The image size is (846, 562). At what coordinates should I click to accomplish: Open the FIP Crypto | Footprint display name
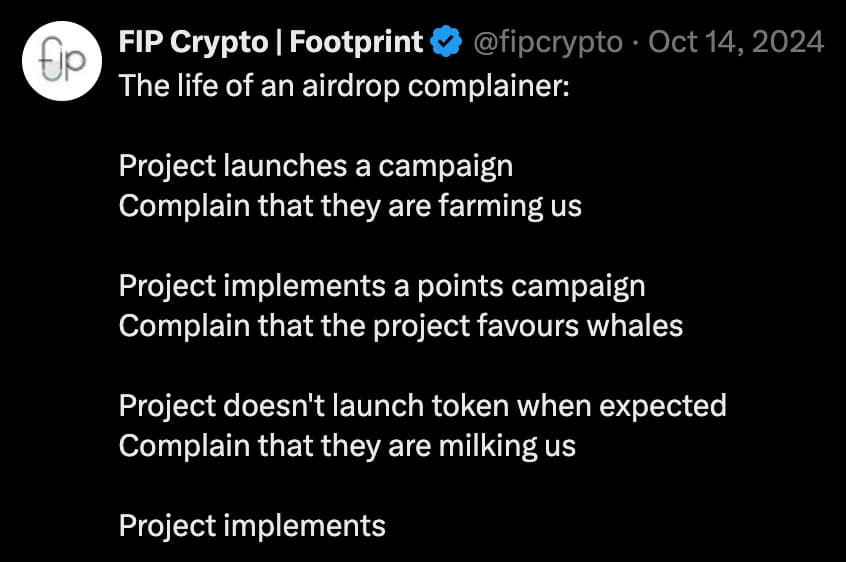pyautogui.click(x=271, y=42)
